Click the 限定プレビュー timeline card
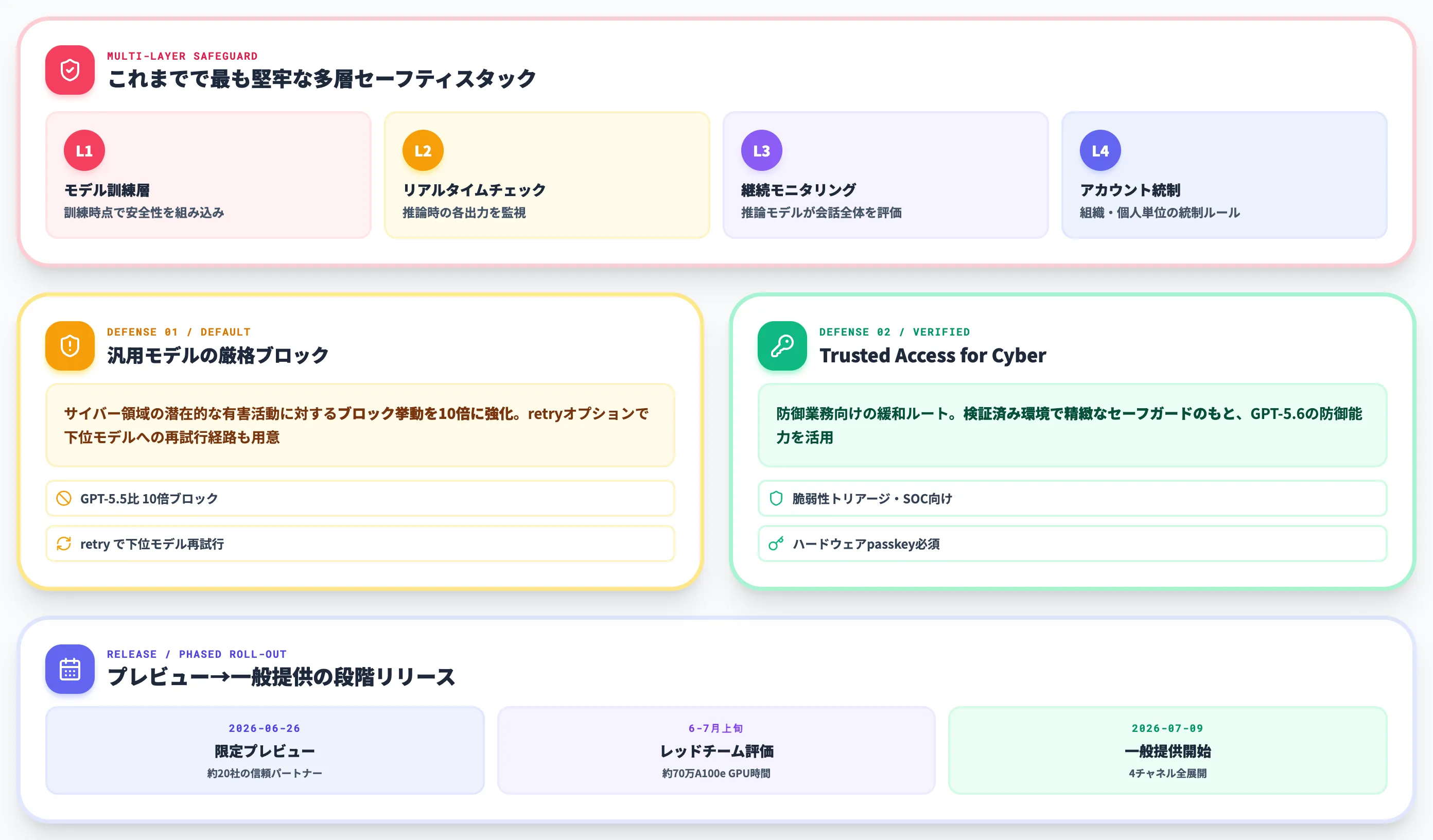The height and width of the screenshot is (840, 1433). click(265, 750)
